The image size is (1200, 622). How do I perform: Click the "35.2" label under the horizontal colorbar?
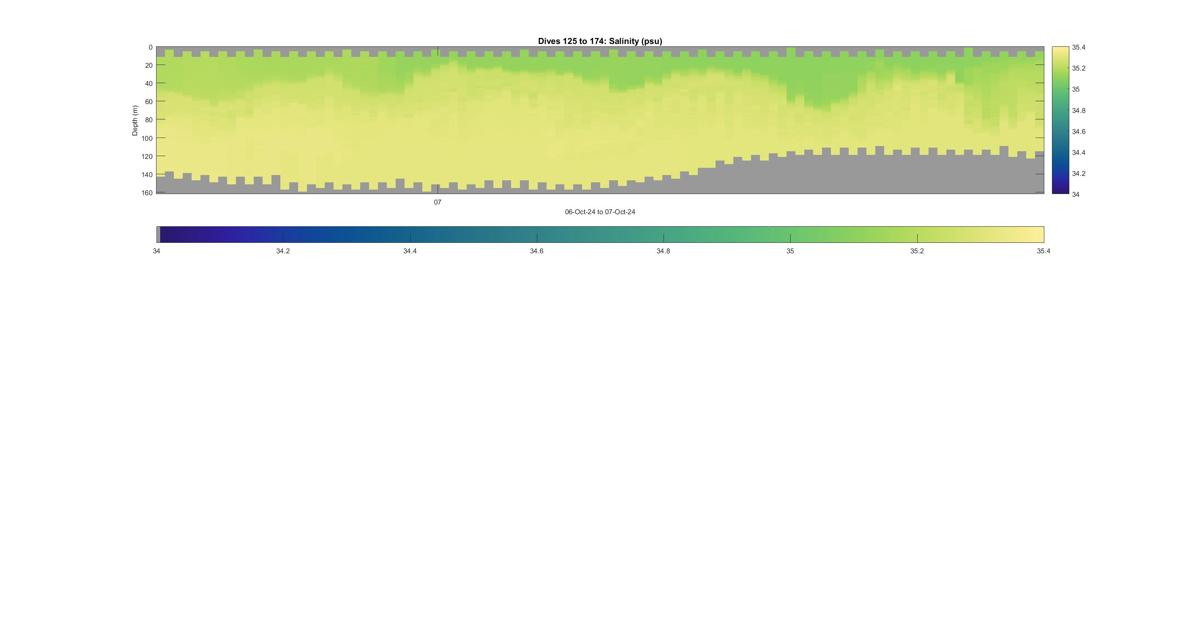click(x=917, y=251)
